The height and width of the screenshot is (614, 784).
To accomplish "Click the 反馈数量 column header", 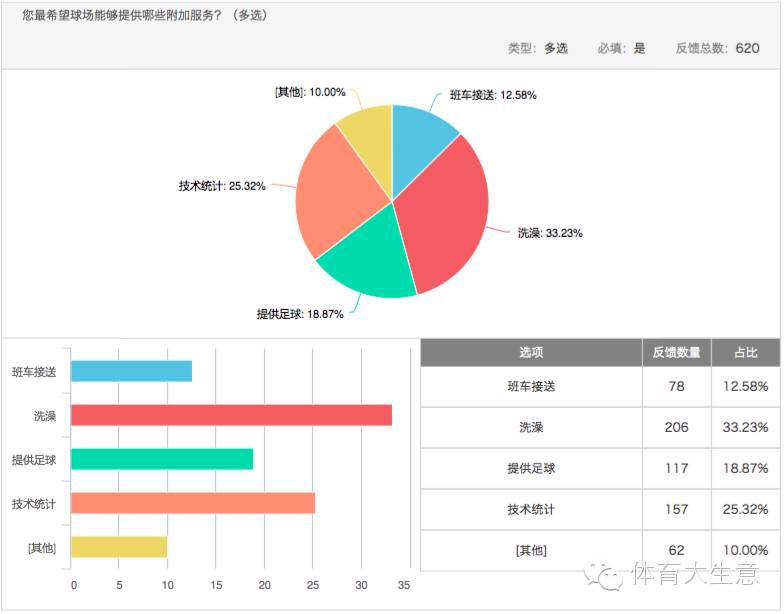I will [x=676, y=352].
